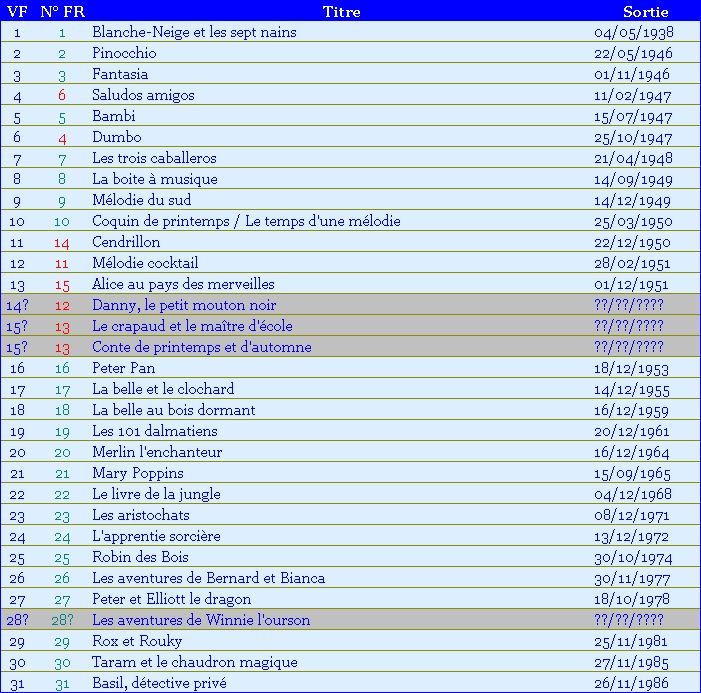Click the 'Peter Pan' title
The width and height of the screenshot is (701, 693).
pos(124,368)
